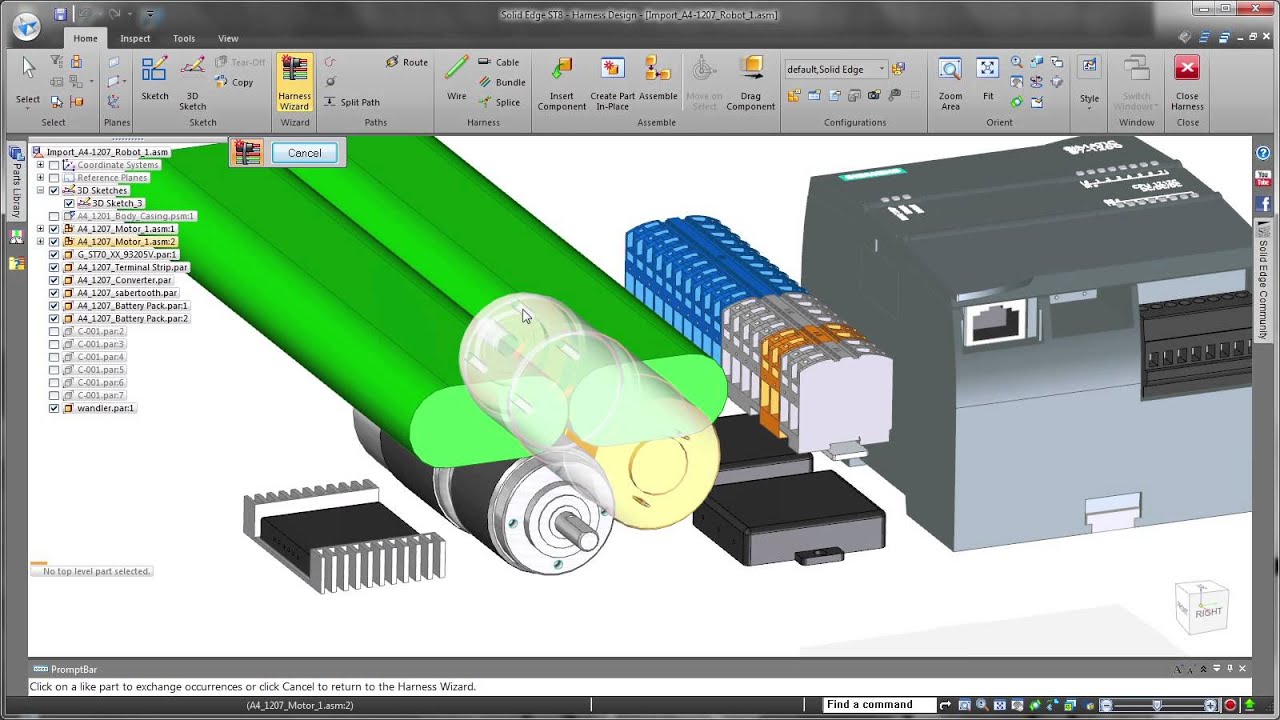
Task: Select C-001.par:7 in tree
Action: pos(100,395)
